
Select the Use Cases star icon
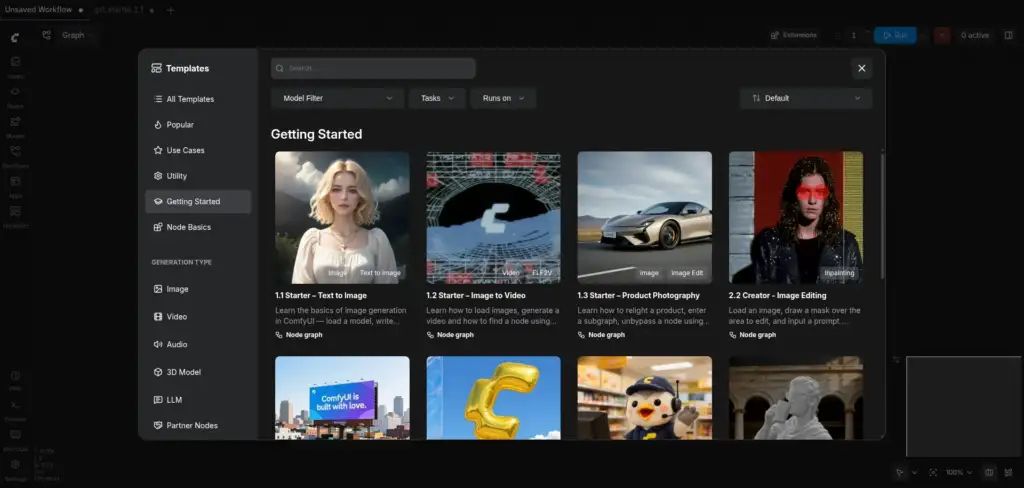pyautogui.click(x=157, y=150)
